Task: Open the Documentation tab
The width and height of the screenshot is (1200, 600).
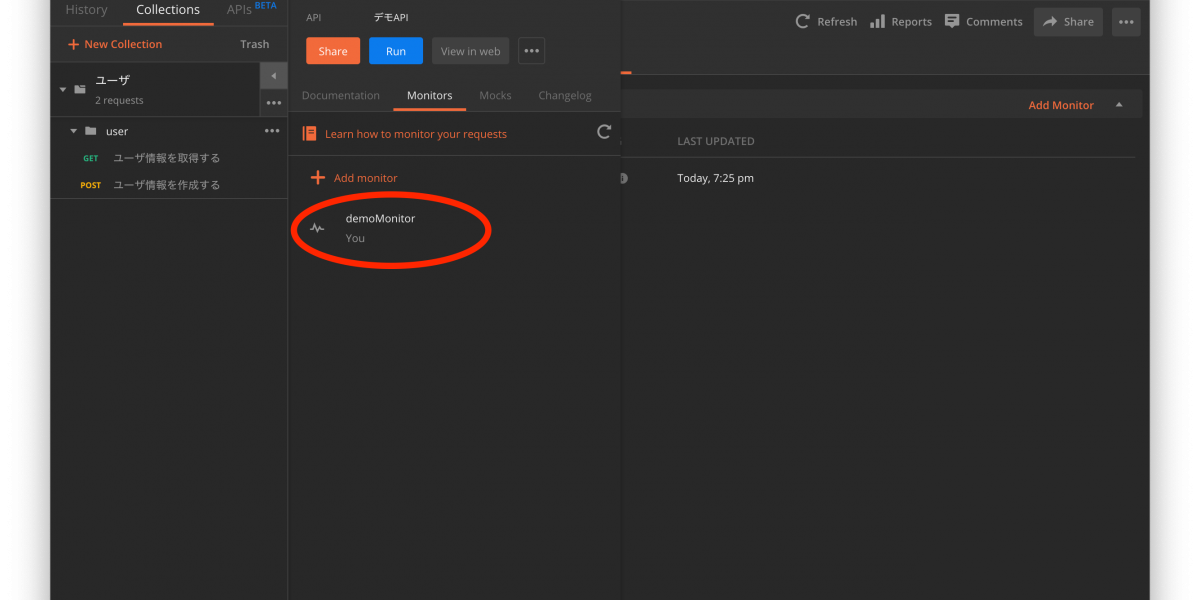Action: click(x=341, y=96)
